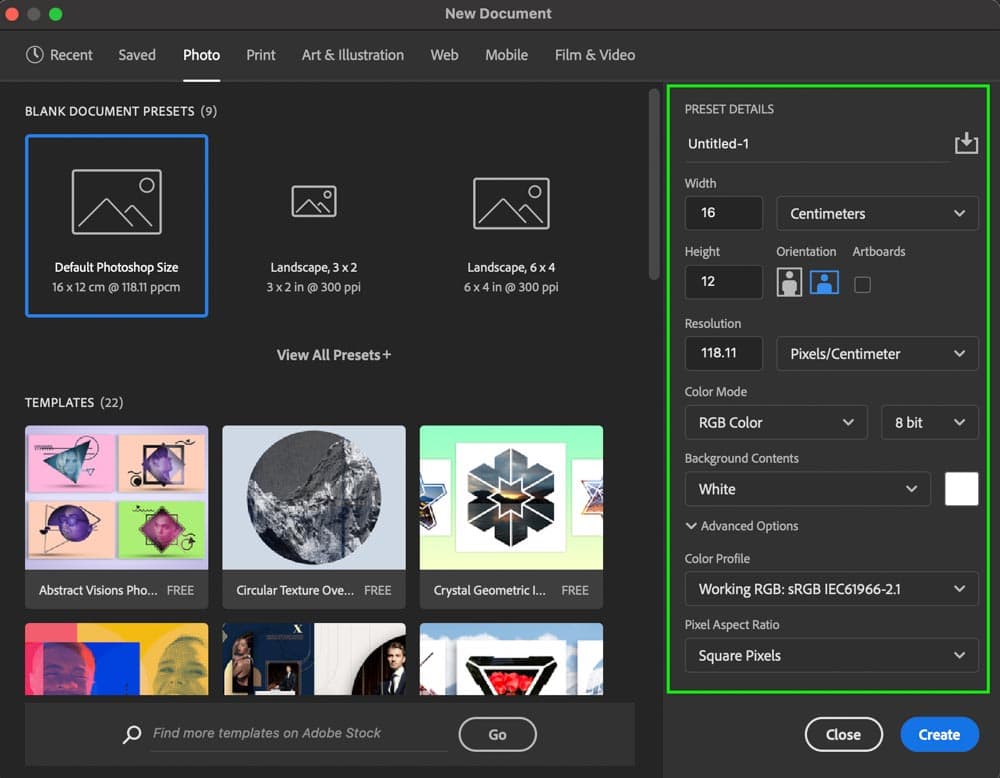The width and height of the screenshot is (1000, 778).
Task: Switch to the Print tab
Action: (261, 55)
